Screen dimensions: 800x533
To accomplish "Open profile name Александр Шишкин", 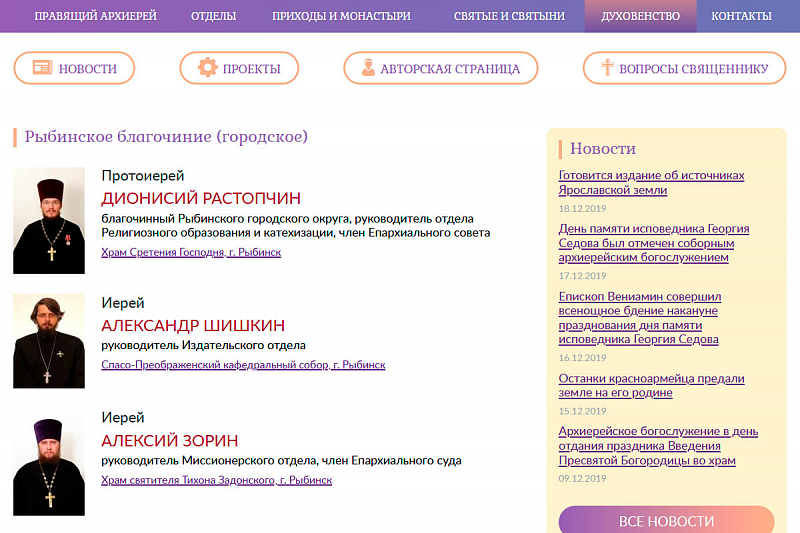I will click(x=193, y=325).
